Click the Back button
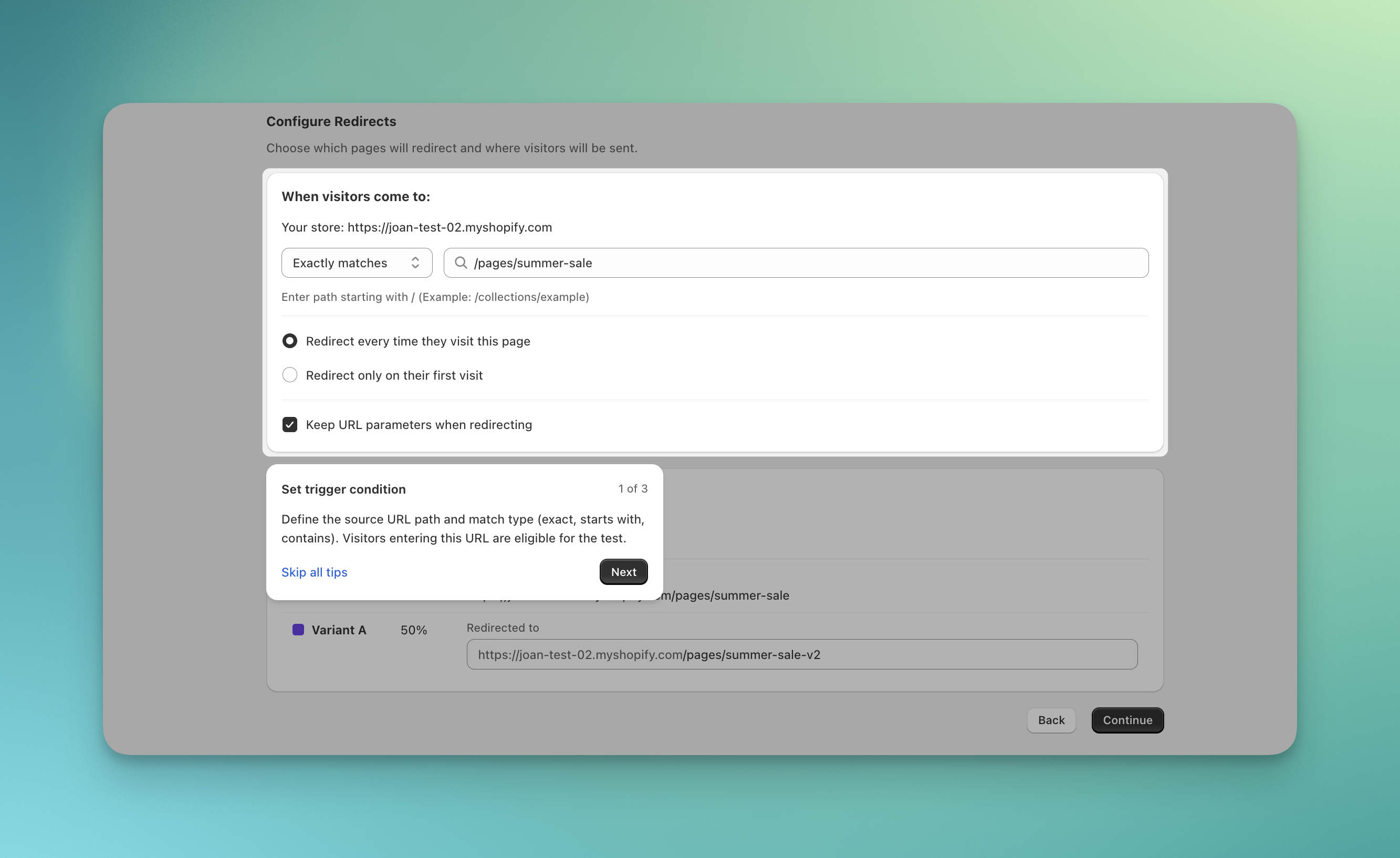1400x858 pixels. [1051, 720]
